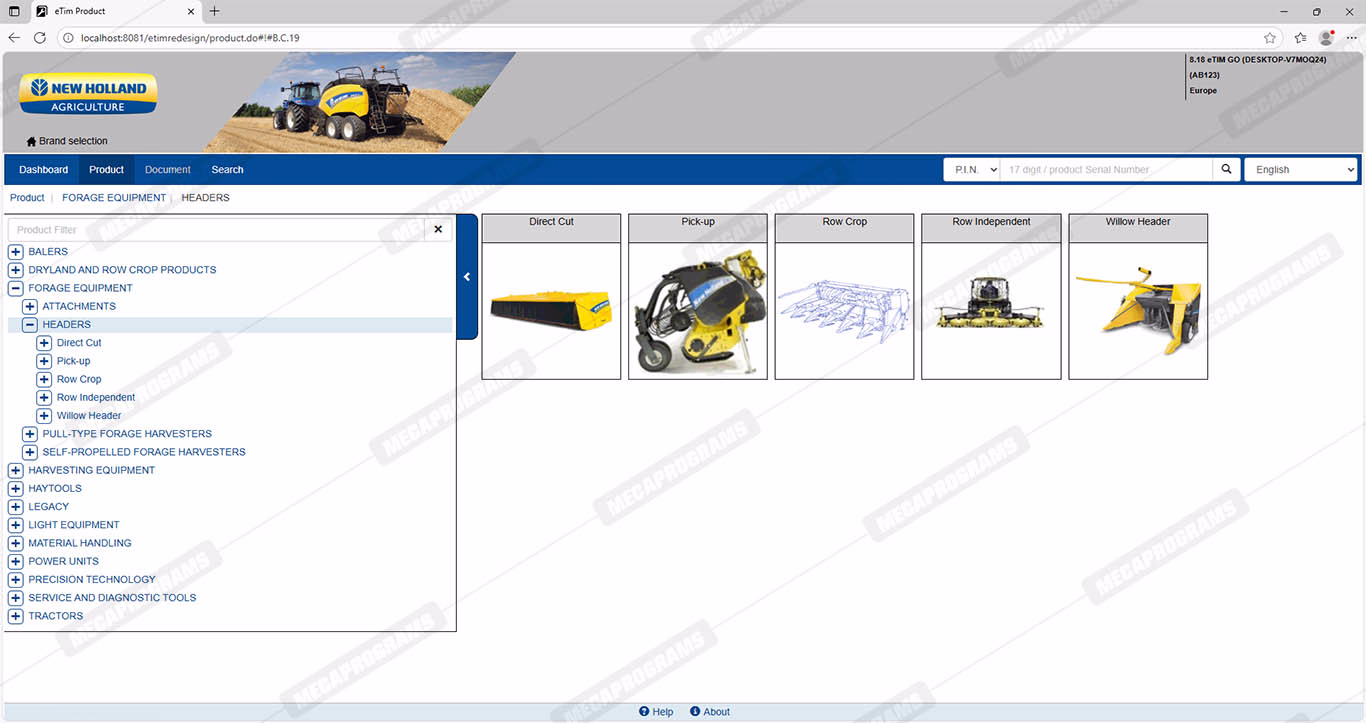This screenshot has width=1366, height=723.
Task: Expand the BALERS tree node
Action: pyautogui.click(x=16, y=252)
